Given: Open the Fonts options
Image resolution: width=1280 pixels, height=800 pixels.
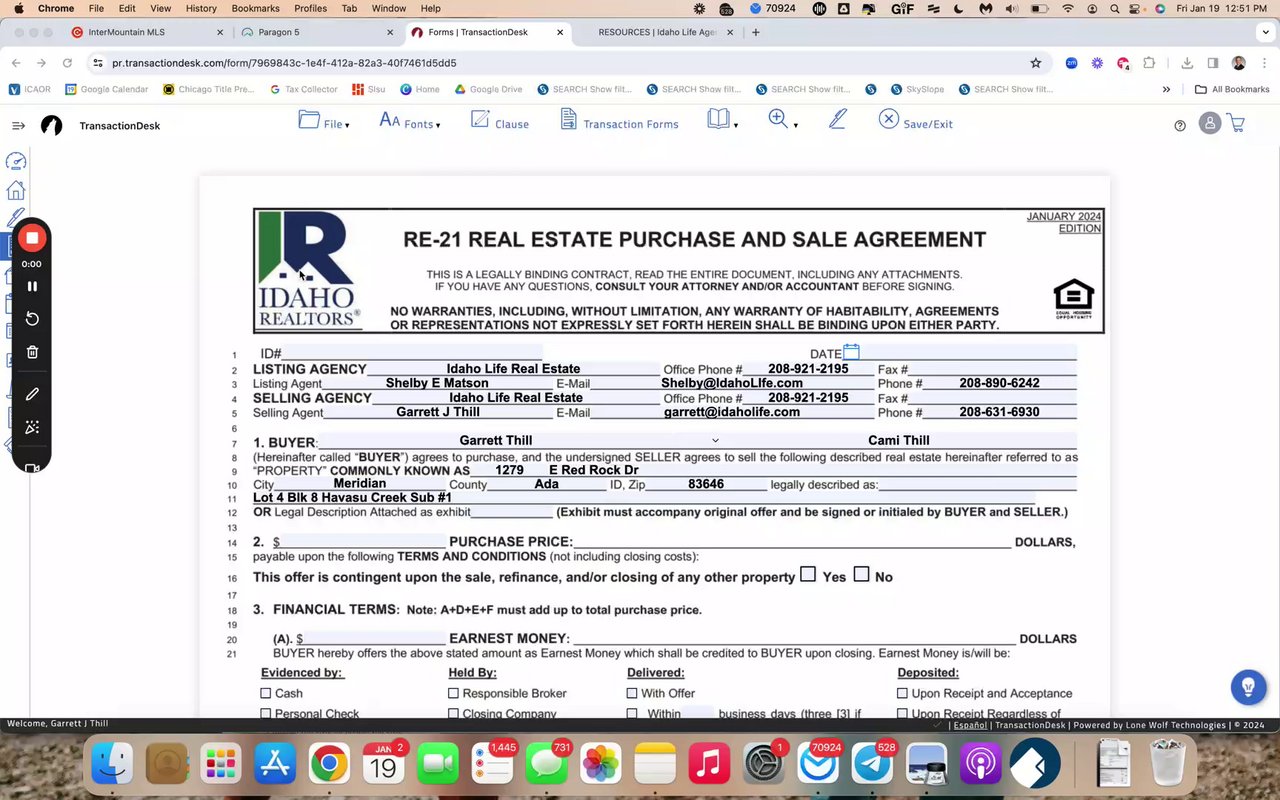Looking at the screenshot, I should pos(410,122).
